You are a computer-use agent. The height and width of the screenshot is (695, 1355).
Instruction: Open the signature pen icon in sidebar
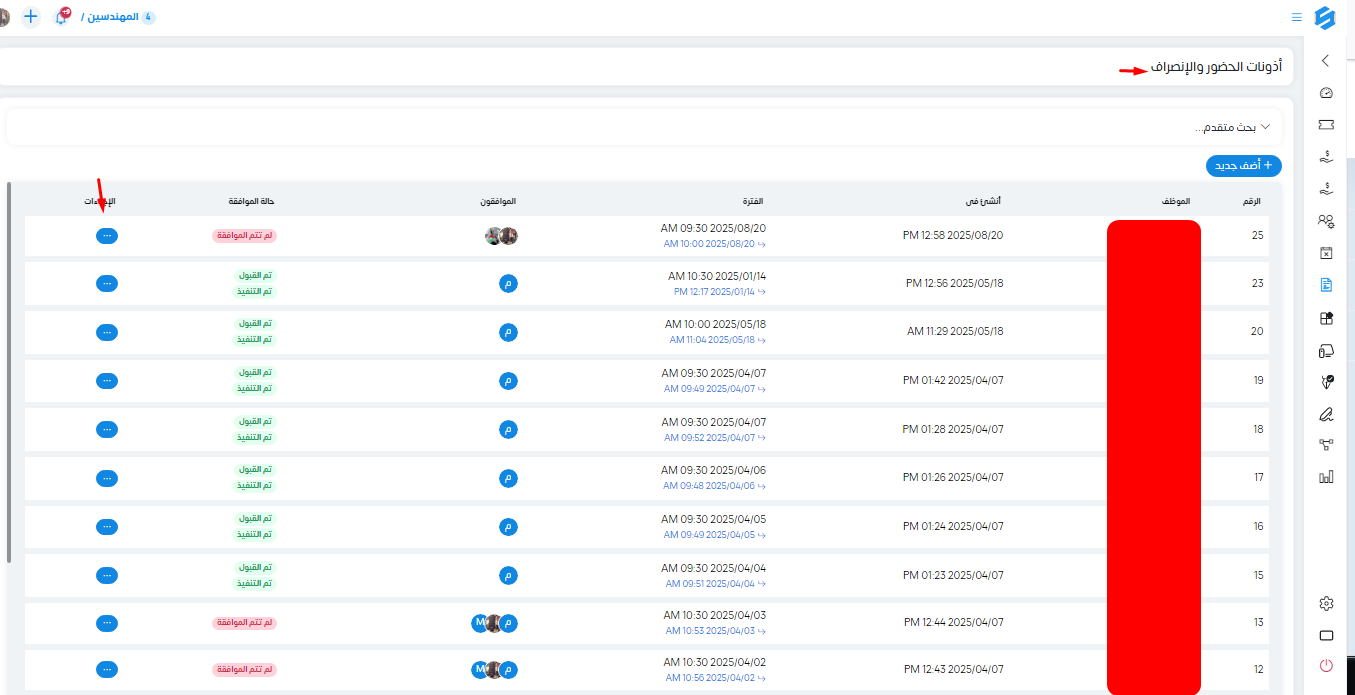point(1326,413)
